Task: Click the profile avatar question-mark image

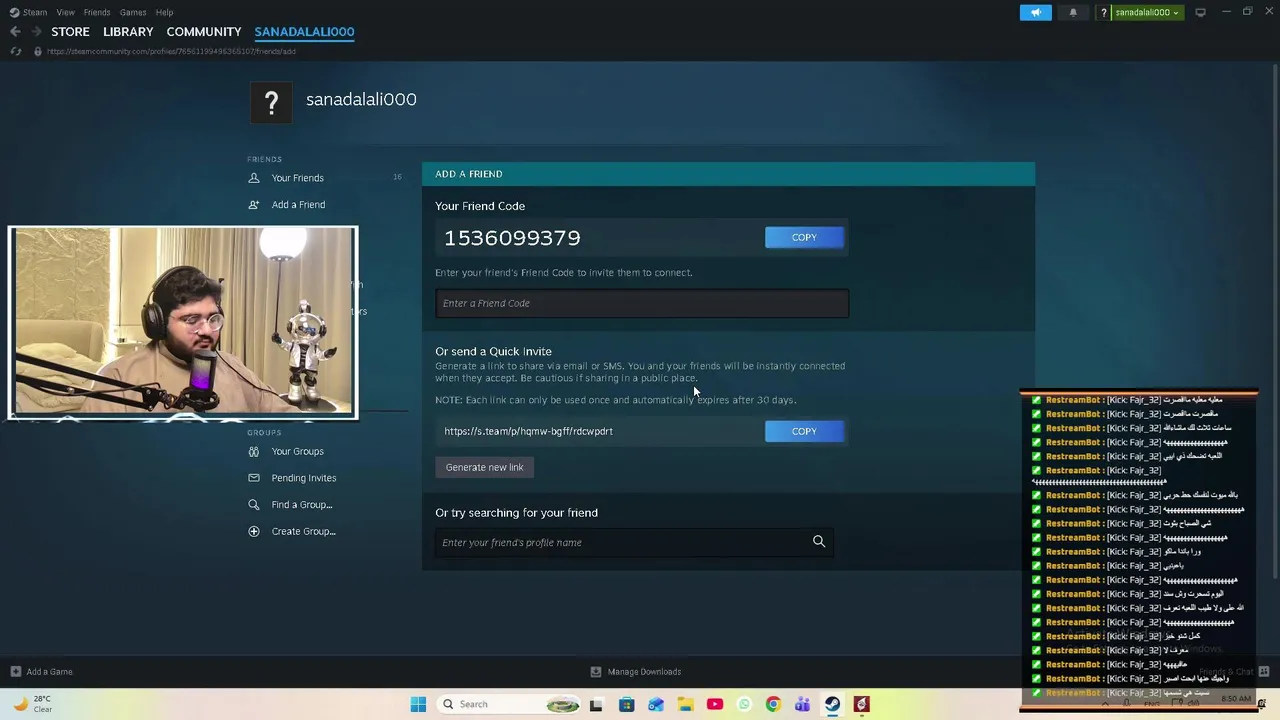Action: (x=270, y=102)
